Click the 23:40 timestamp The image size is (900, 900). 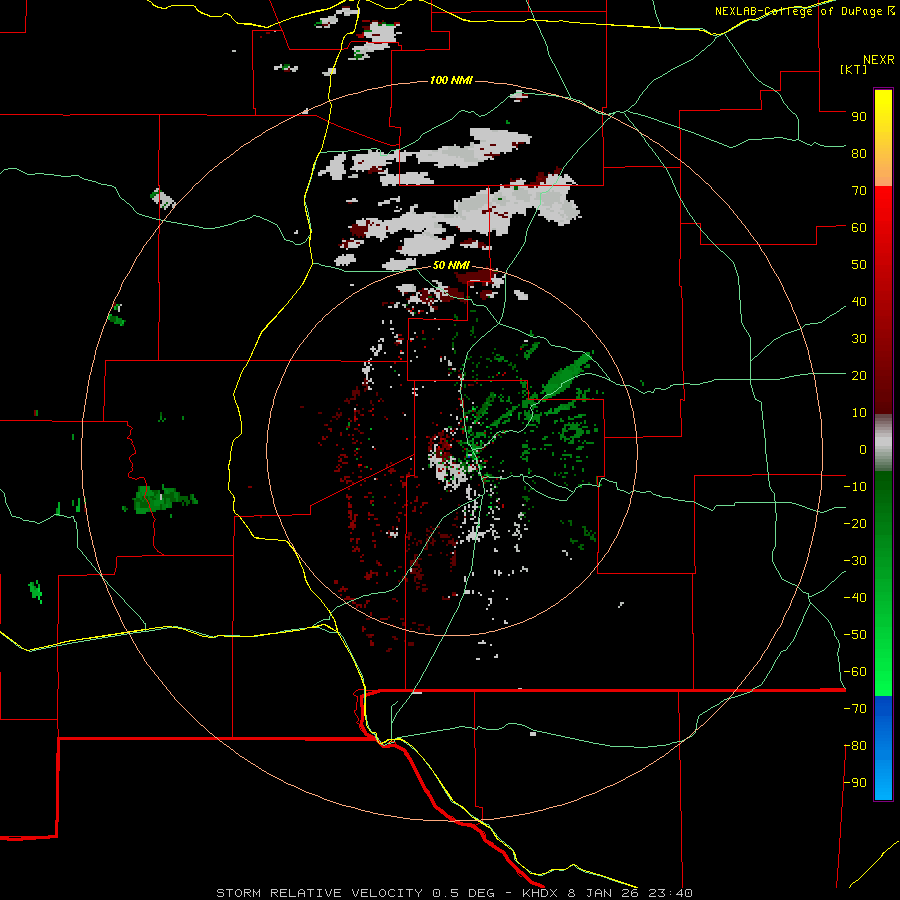click(670, 893)
